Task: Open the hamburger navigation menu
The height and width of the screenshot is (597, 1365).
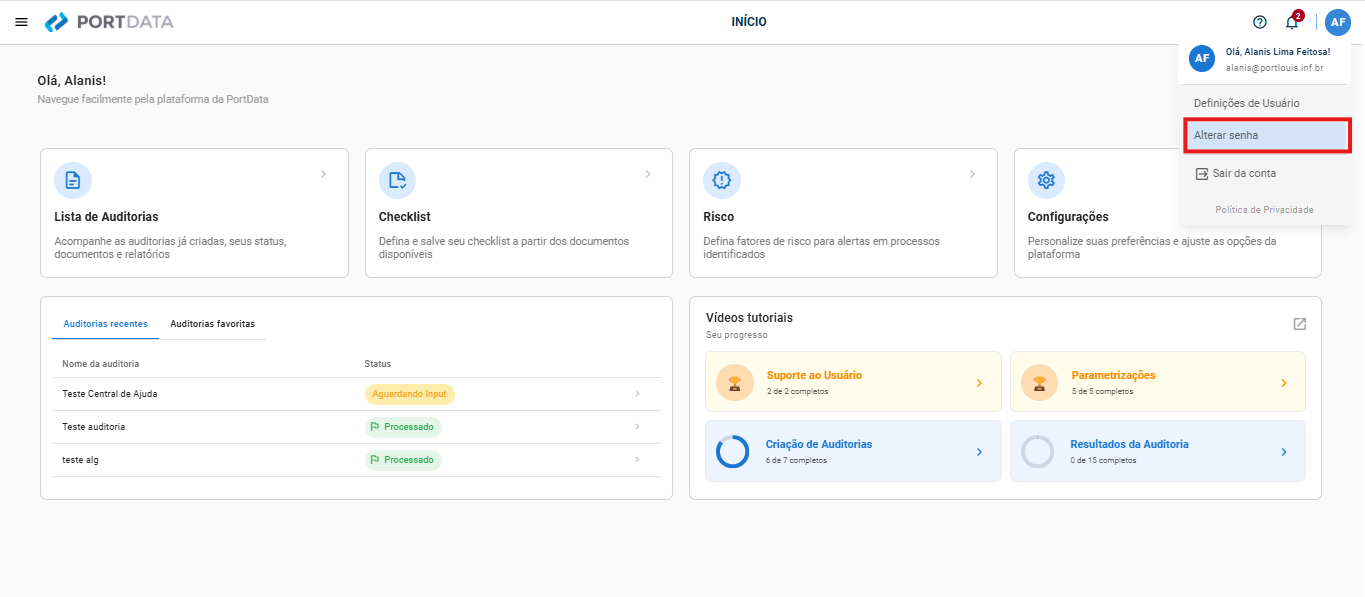Action: (21, 22)
